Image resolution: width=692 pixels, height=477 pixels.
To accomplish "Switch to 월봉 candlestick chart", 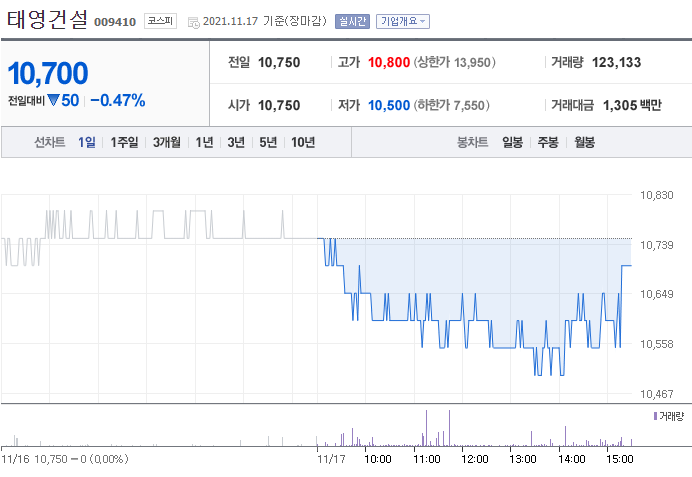I will pos(584,142).
